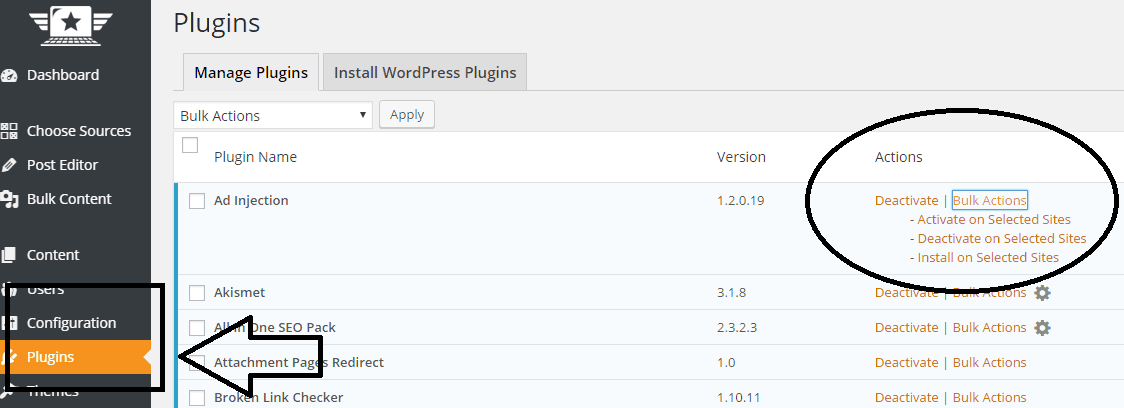Click the Content pages icon
This screenshot has height=408, width=1124.
click(10, 255)
